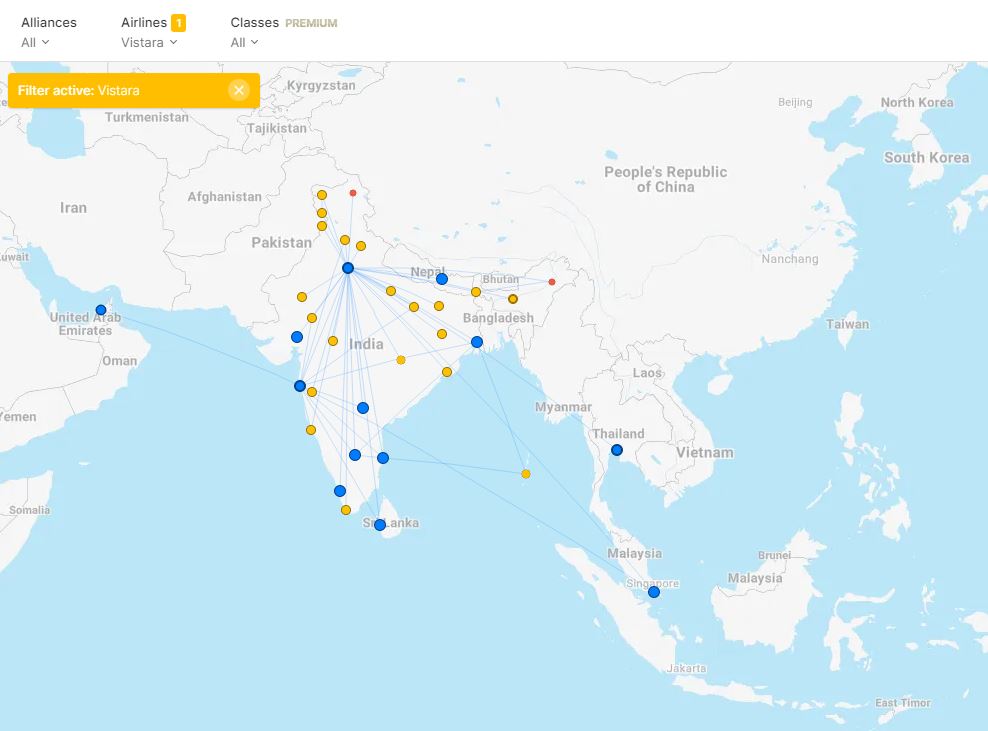The image size is (988, 731).
Task: Select the blue Delhi hub marker on the map
Action: pos(349,267)
